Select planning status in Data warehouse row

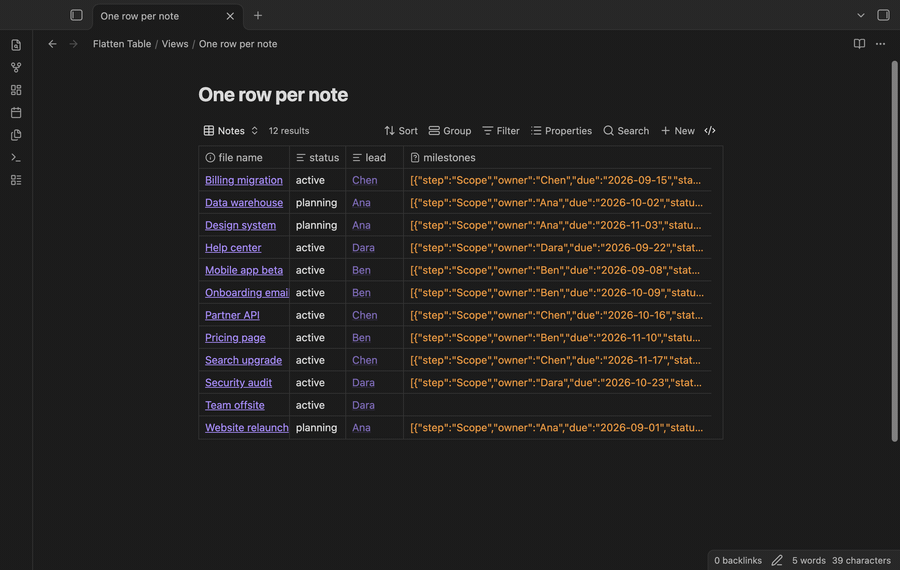point(316,203)
